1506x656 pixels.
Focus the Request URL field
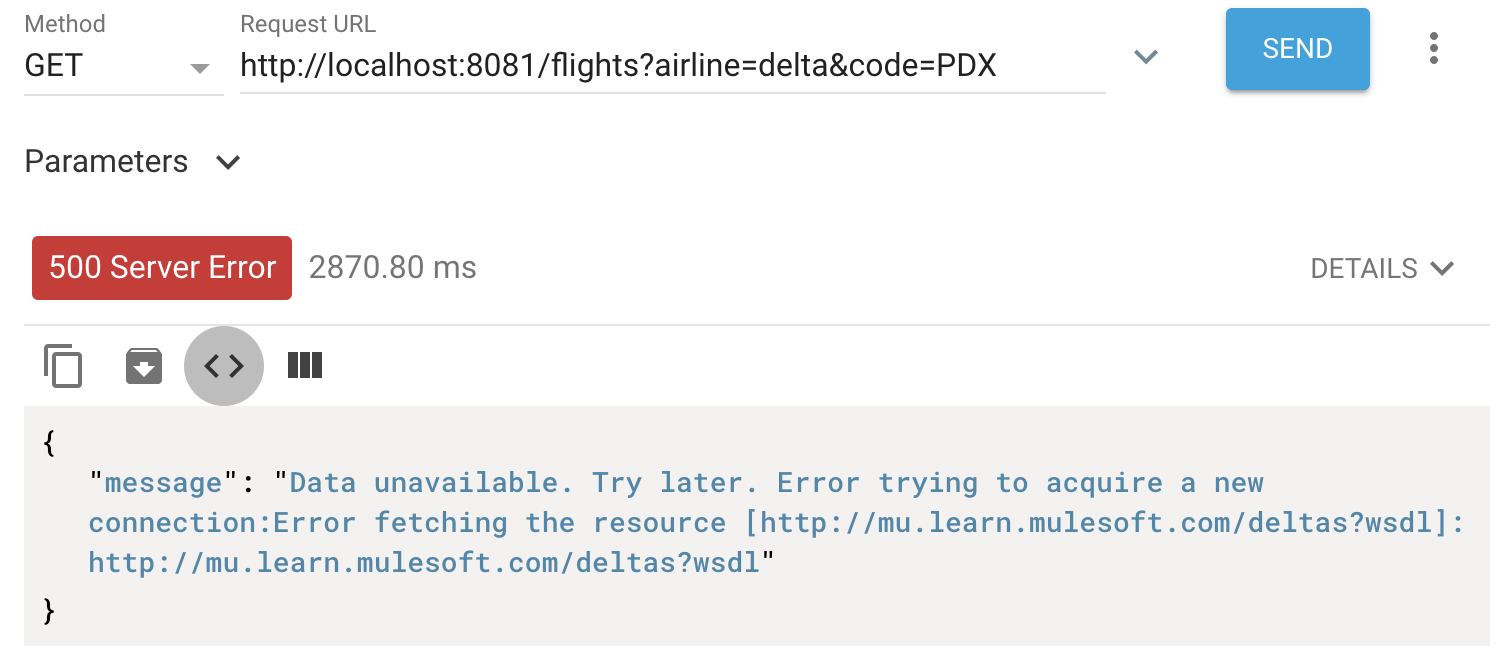click(x=672, y=66)
